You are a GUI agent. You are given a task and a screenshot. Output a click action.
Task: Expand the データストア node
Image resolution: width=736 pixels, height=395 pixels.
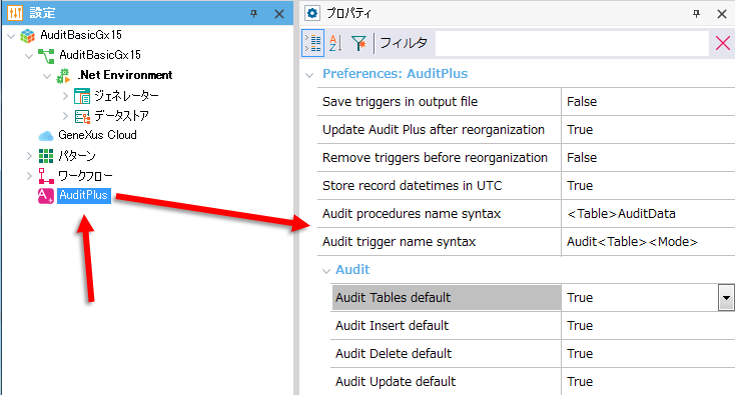tap(65, 116)
